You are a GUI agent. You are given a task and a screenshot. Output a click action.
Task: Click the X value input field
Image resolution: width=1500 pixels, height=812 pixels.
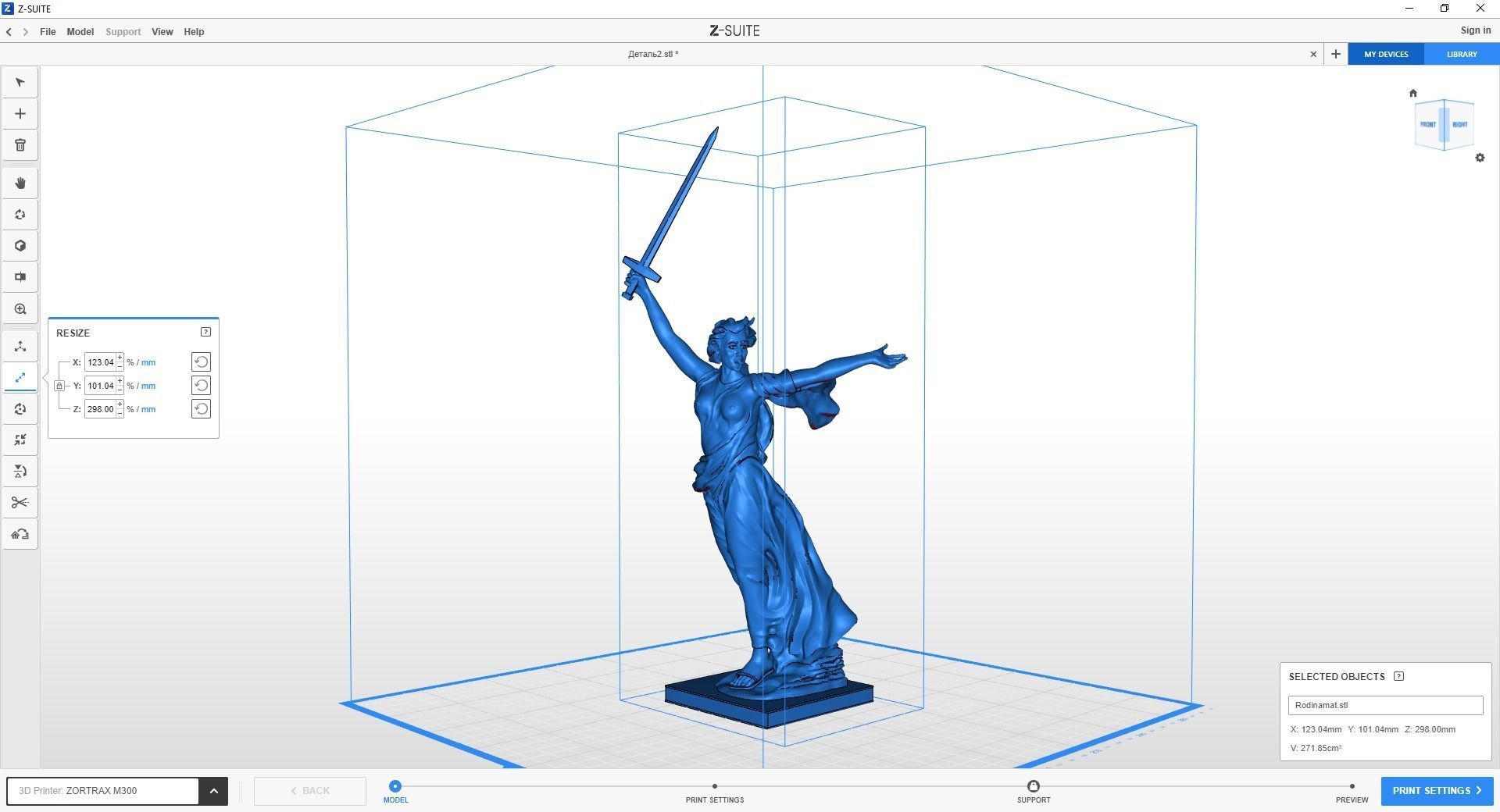coord(100,362)
